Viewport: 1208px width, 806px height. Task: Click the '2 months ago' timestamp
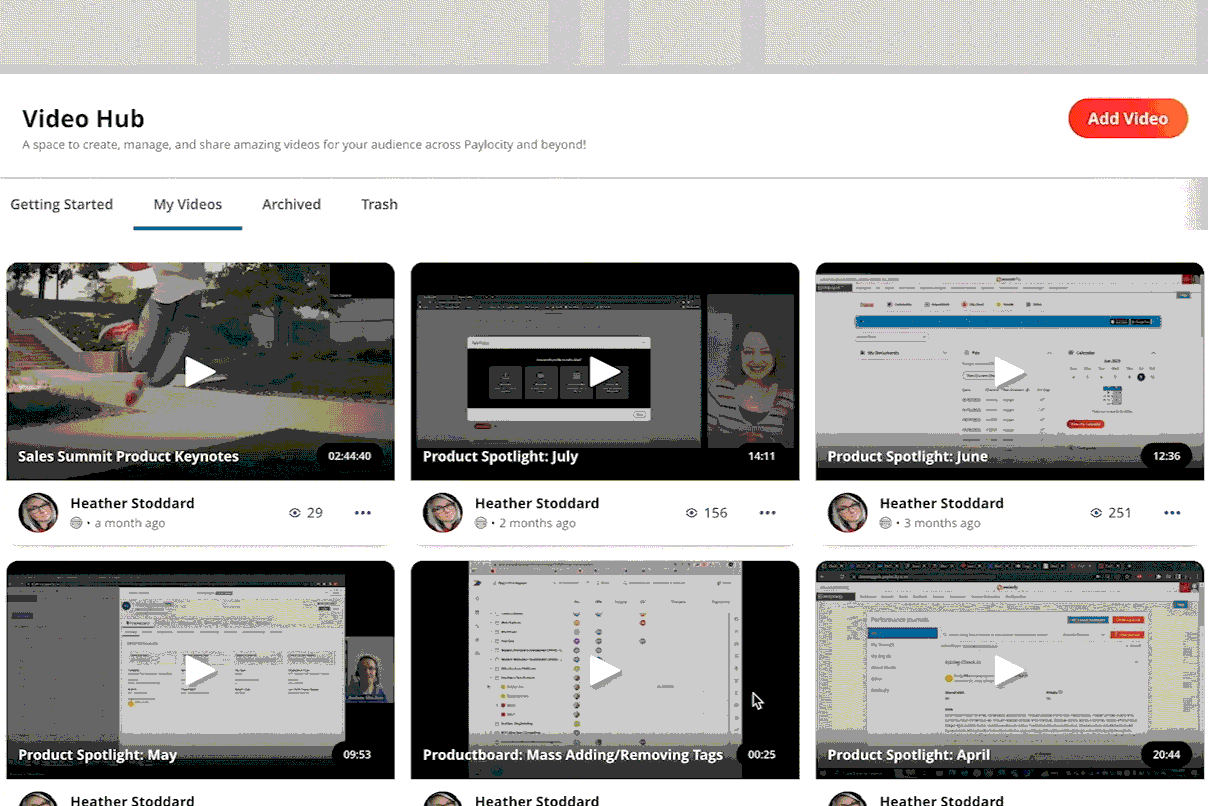[538, 523]
